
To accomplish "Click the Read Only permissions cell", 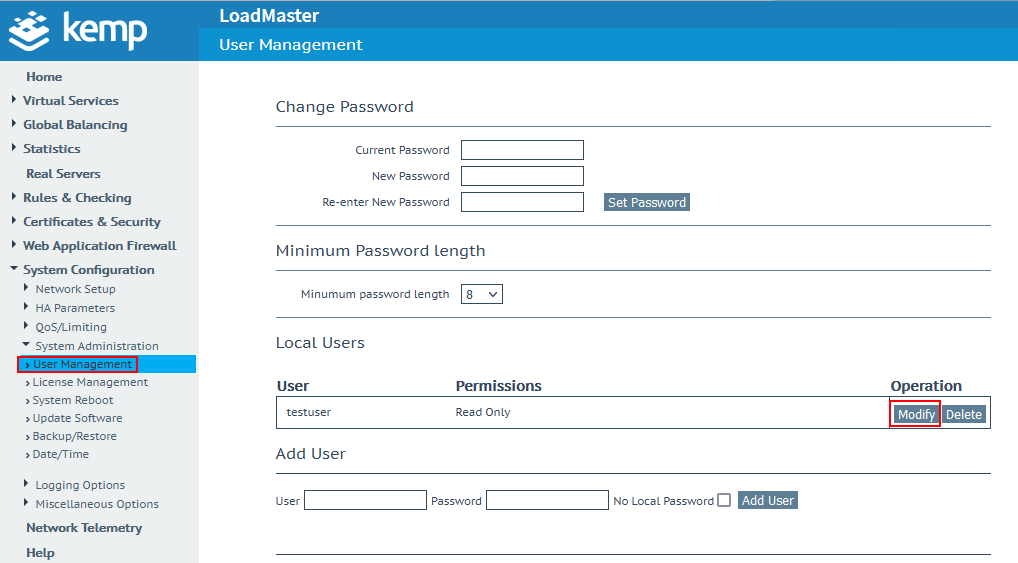I will click(482, 412).
